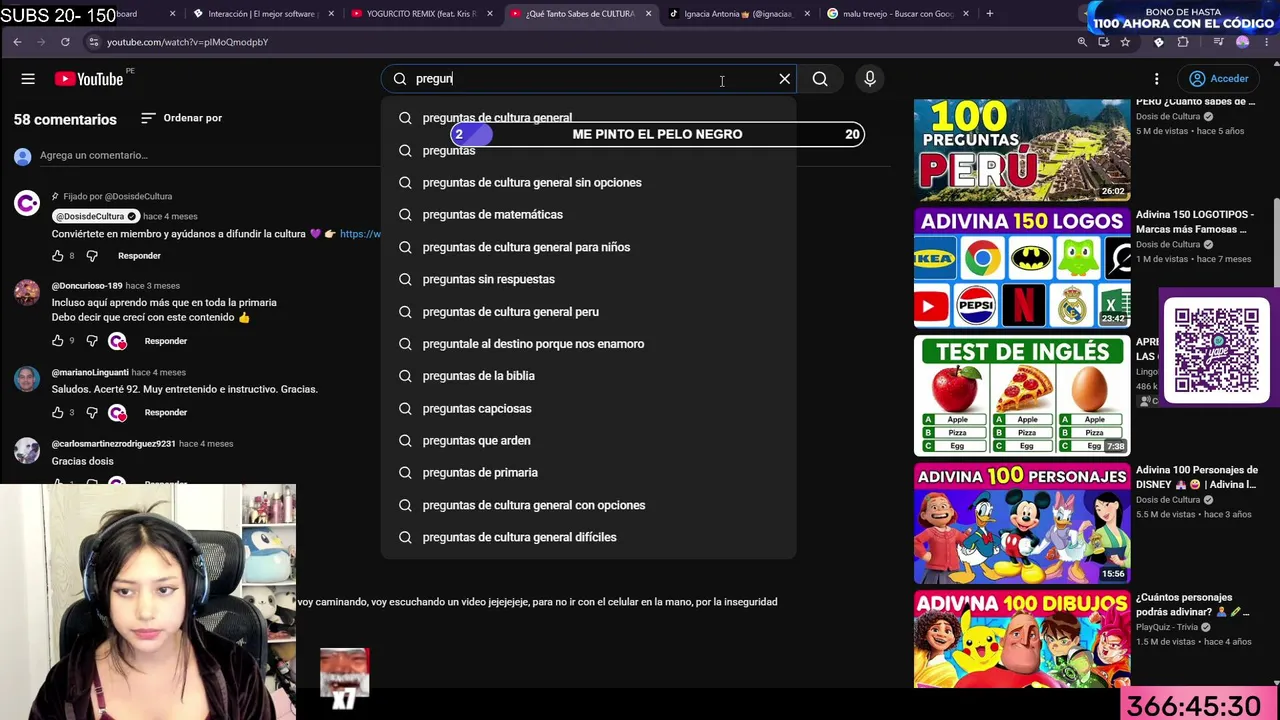The height and width of the screenshot is (720, 1280).
Task: Reload the page in the browser
Action: (x=65, y=42)
